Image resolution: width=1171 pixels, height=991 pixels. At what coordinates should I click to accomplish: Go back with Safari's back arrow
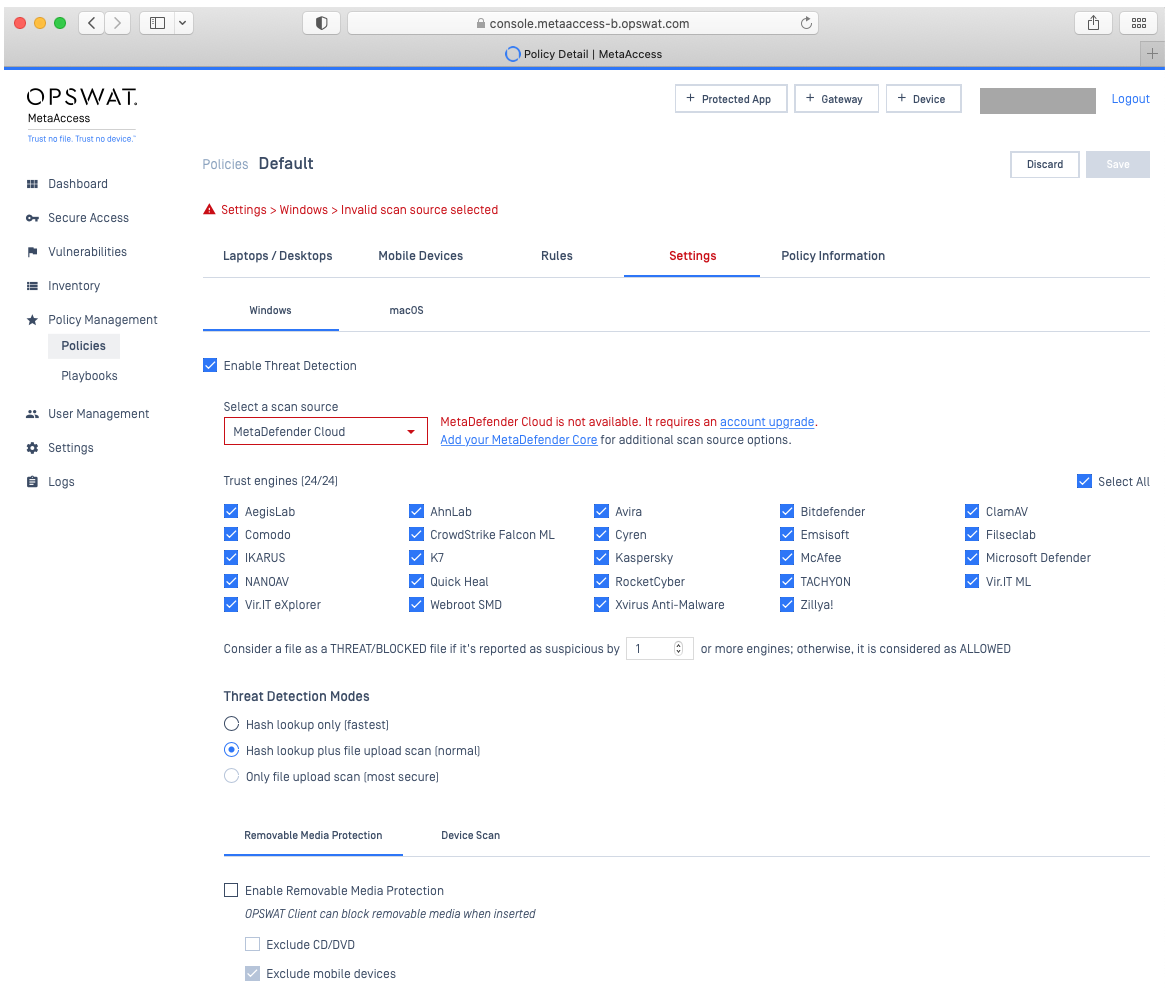[x=92, y=23]
